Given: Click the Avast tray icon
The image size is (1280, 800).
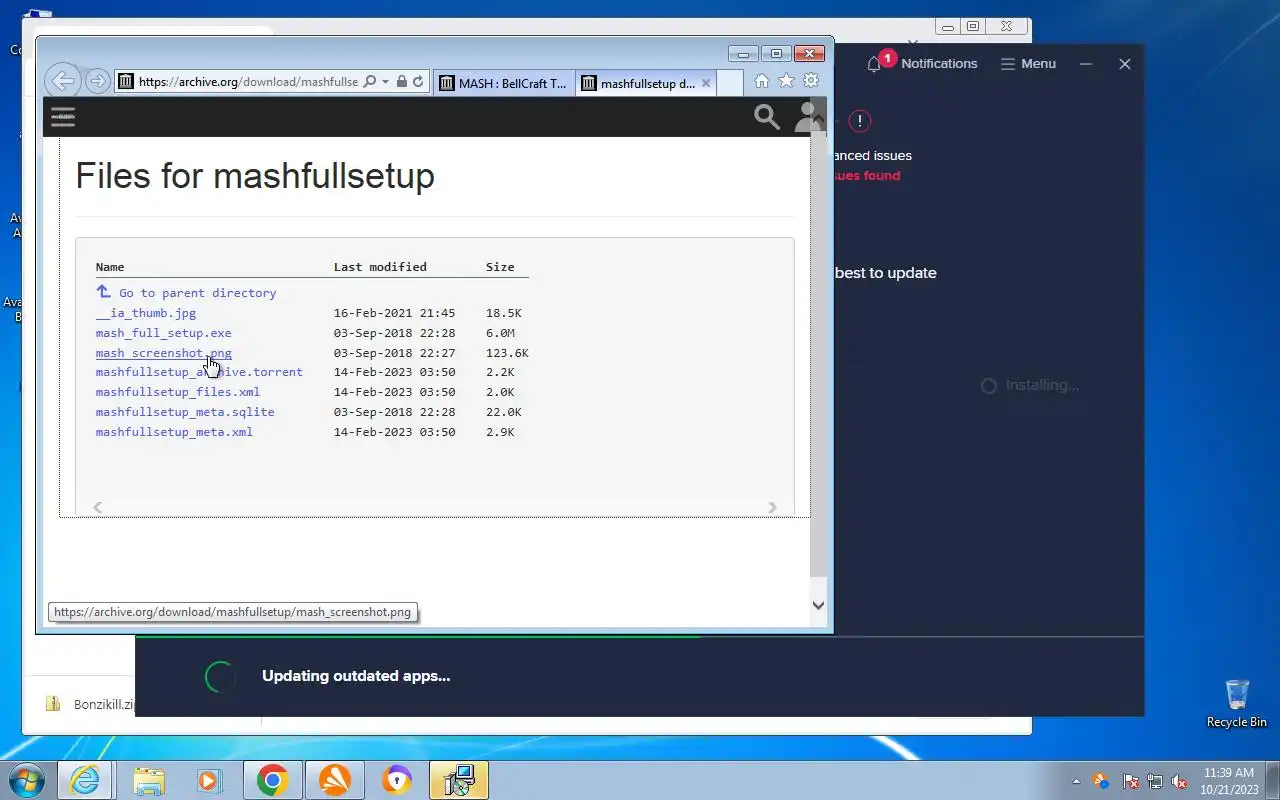Looking at the screenshot, I should point(1101,781).
